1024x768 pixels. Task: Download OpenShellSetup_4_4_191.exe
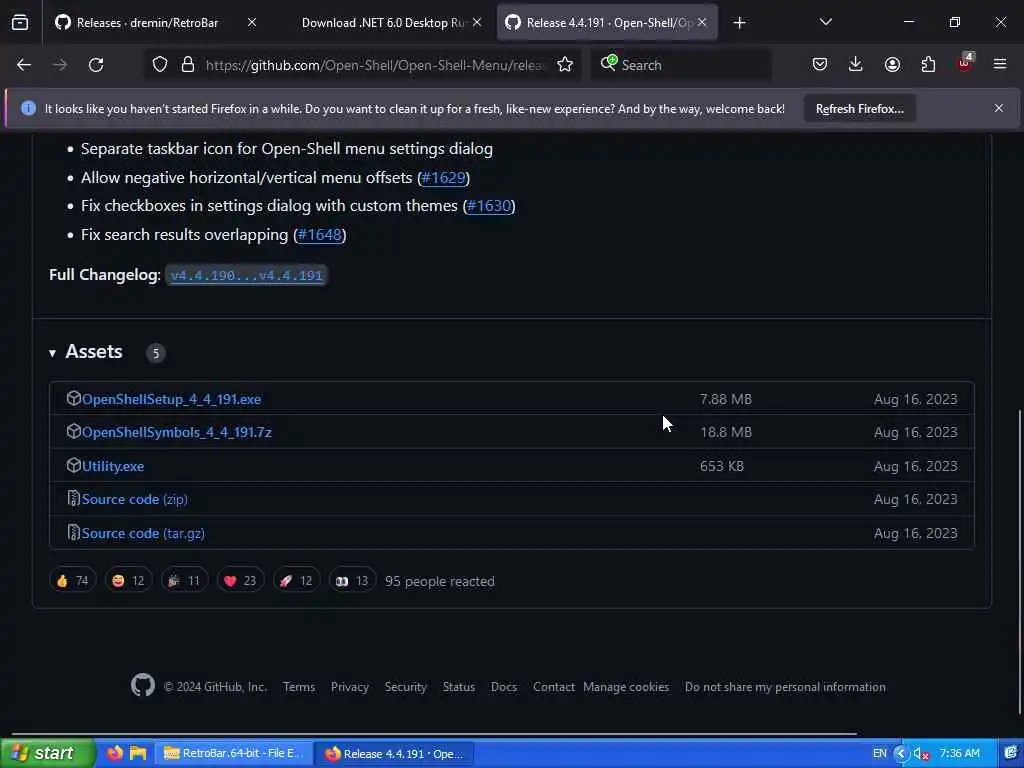pyautogui.click(x=171, y=399)
